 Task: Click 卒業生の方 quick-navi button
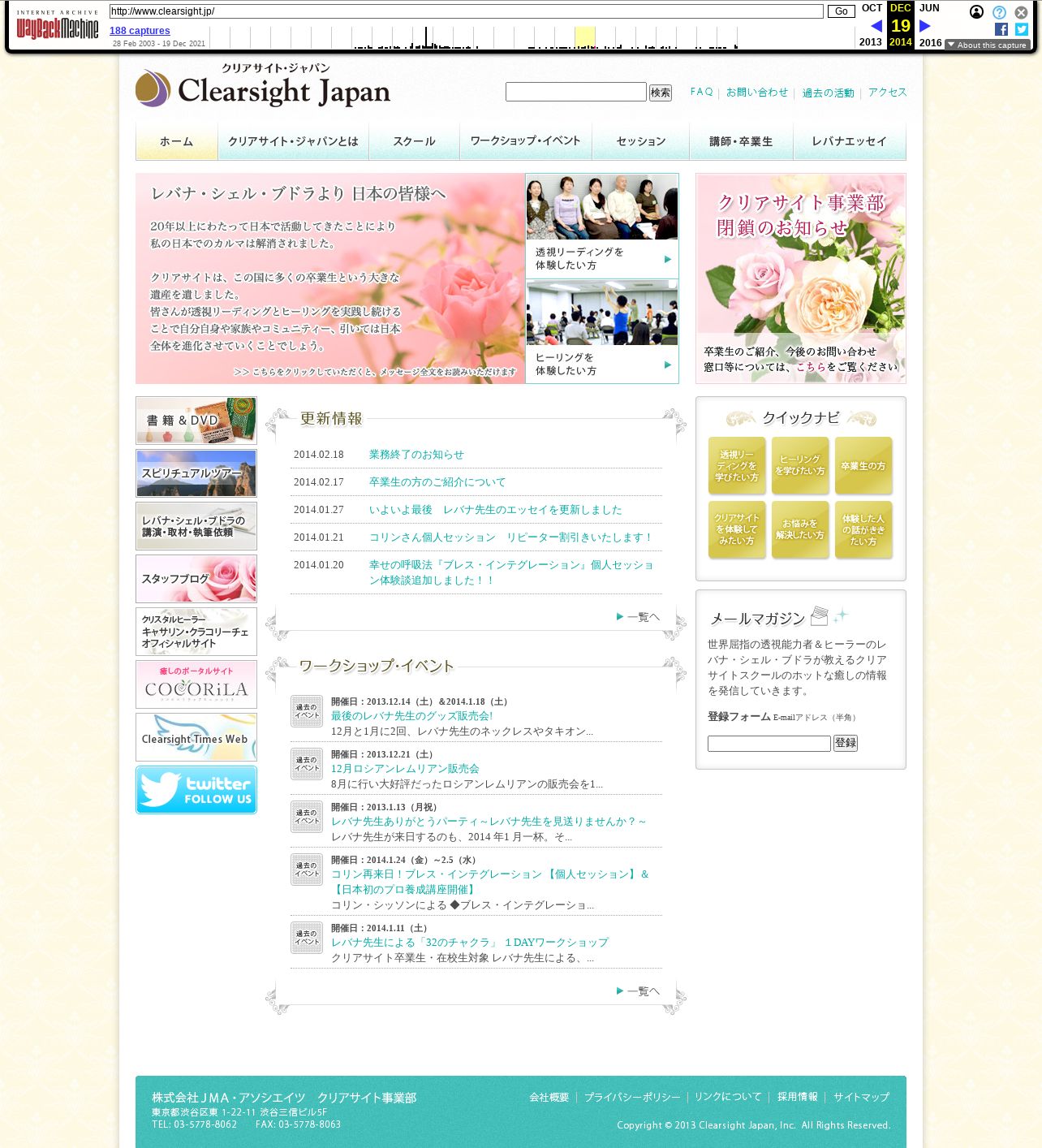(863, 466)
